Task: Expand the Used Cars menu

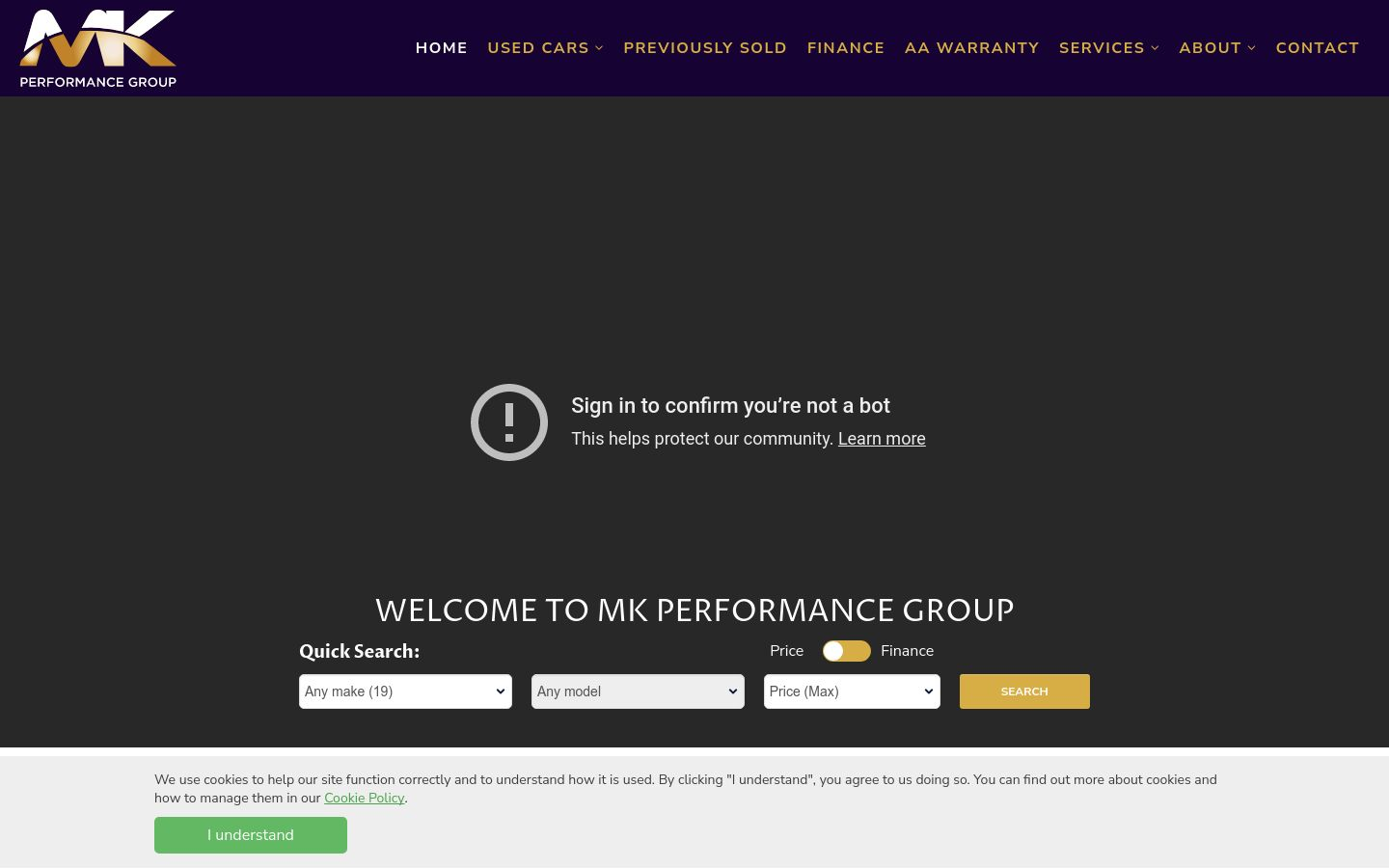Action: point(545,48)
